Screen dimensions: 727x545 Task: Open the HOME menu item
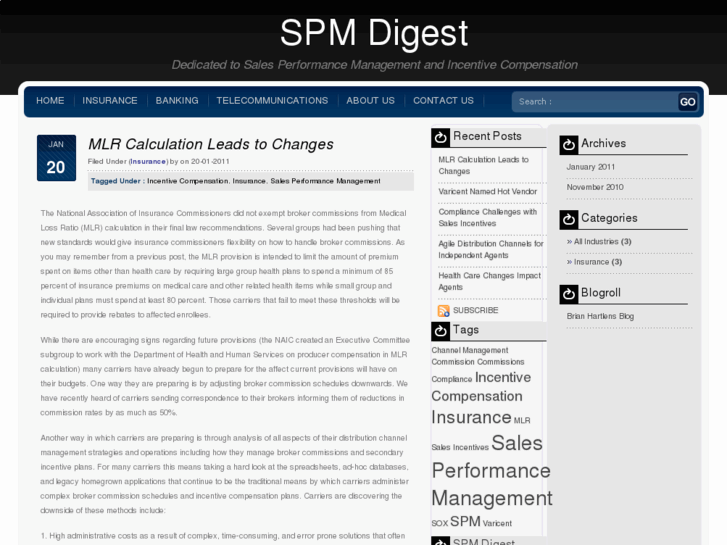50,101
